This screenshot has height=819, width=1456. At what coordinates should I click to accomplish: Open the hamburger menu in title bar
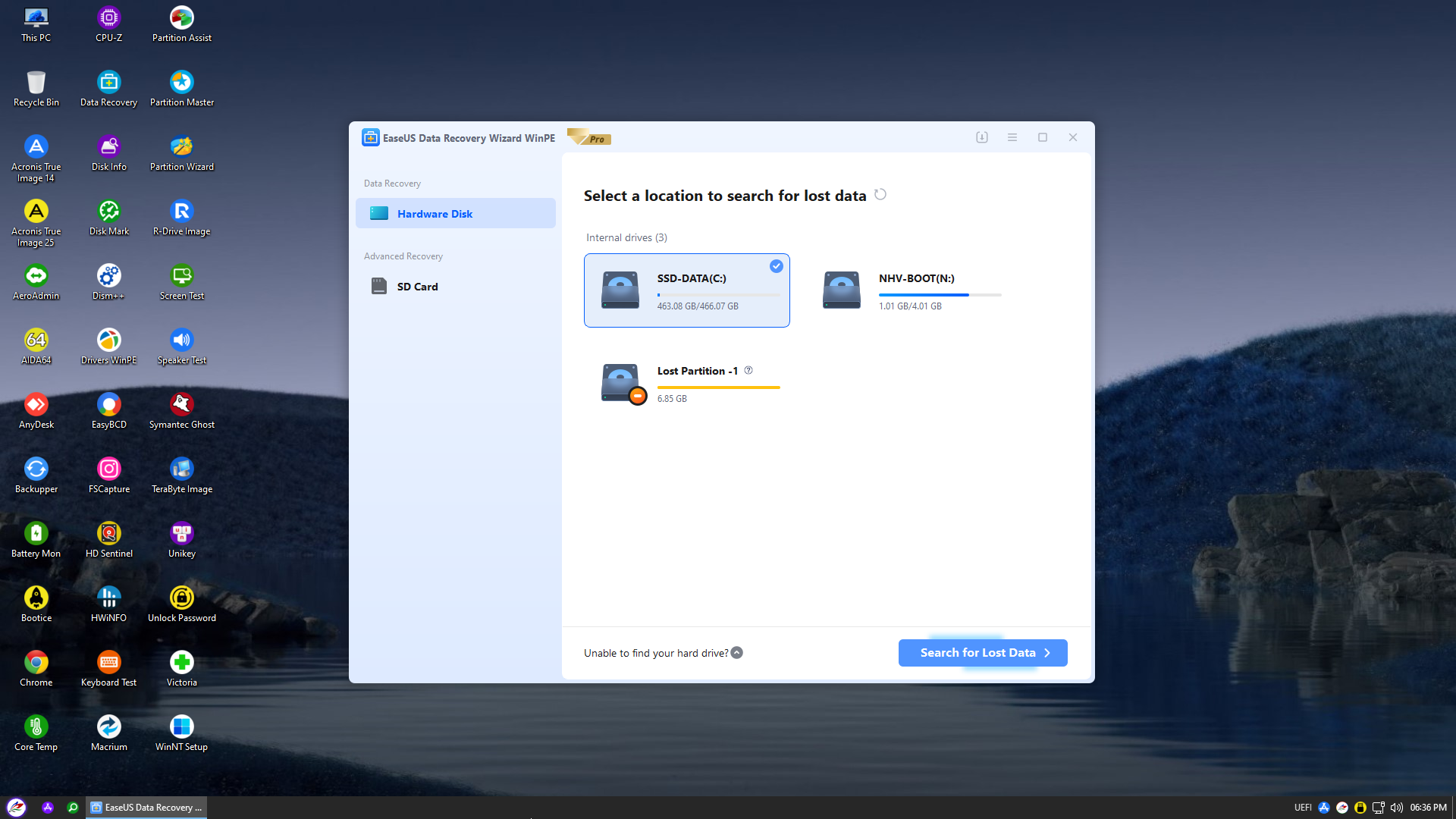pos(1012,137)
